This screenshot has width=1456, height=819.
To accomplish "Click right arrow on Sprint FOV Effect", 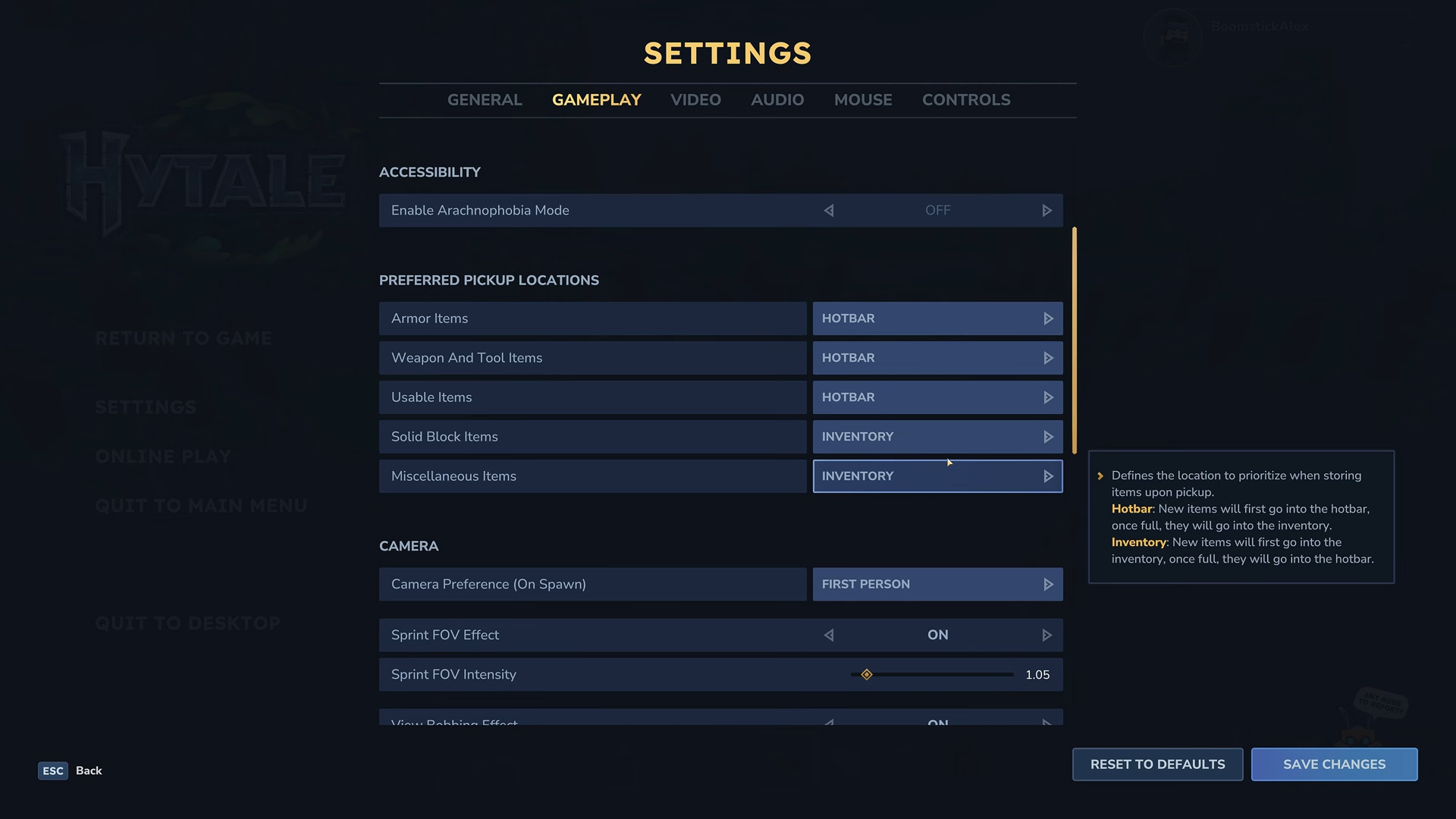I will click(1046, 635).
